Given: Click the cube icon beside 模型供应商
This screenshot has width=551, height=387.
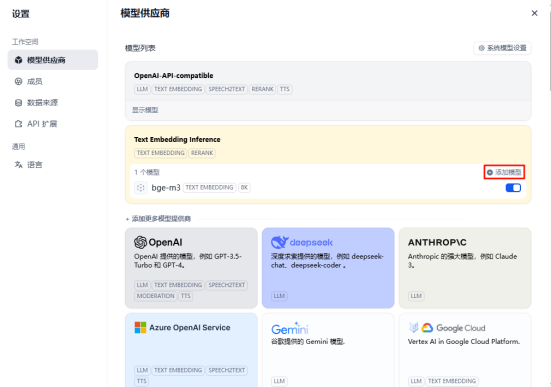Looking at the screenshot, I should tap(19, 60).
